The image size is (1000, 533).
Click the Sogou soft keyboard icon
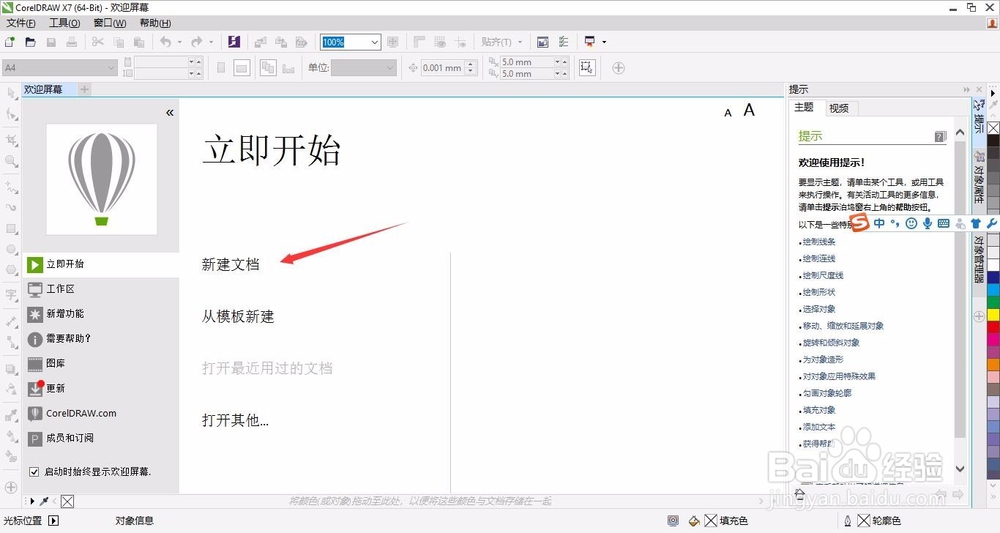click(943, 223)
